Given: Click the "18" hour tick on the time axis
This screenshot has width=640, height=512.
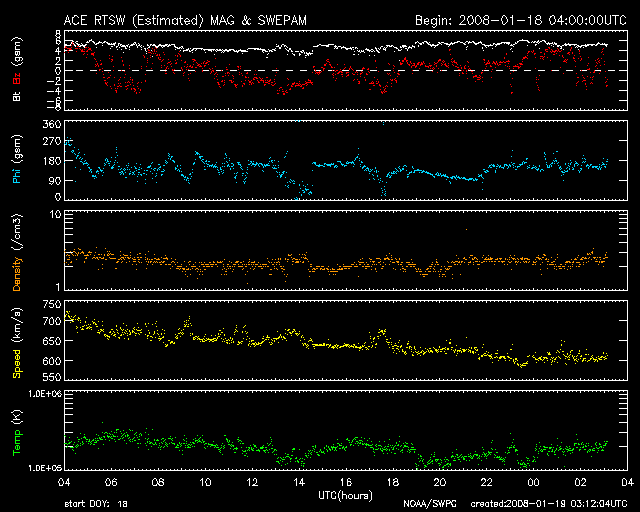Looking at the screenshot, I should click(x=393, y=483).
